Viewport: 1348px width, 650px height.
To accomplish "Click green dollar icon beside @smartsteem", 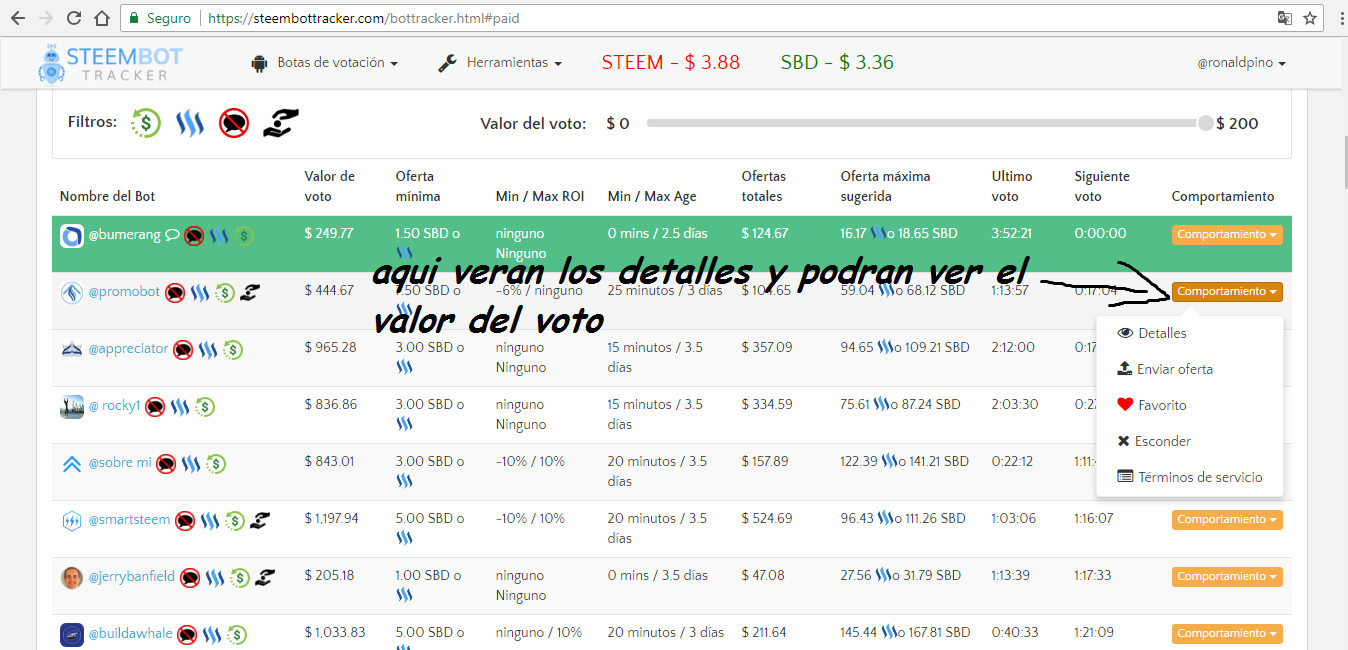I will coord(235,521).
